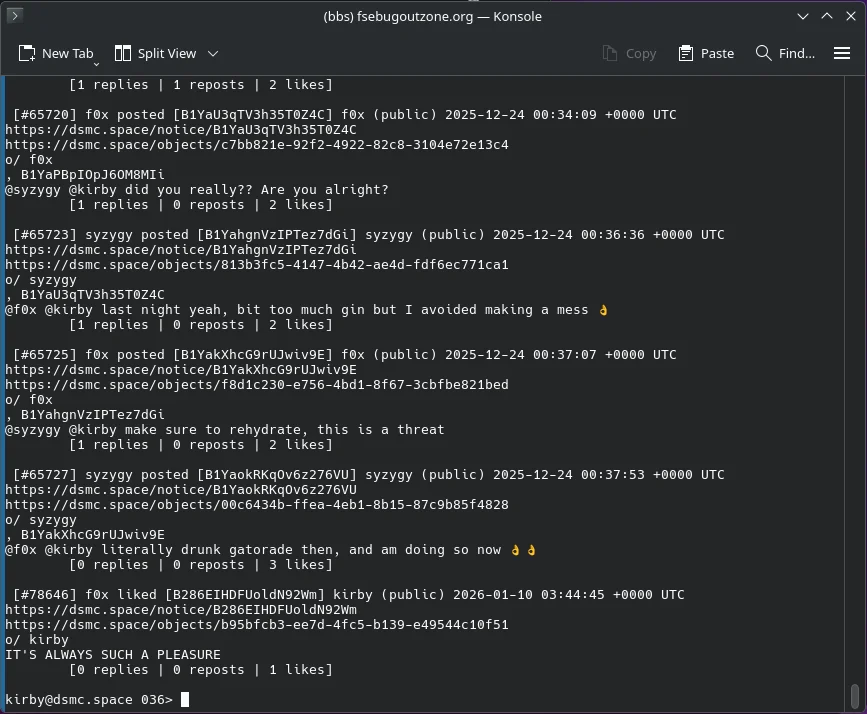The height and width of the screenshot is (714, 867).
Task: Expand the Split View dropdown arrow
Action: pyautogui.click(x=213, y=53)
